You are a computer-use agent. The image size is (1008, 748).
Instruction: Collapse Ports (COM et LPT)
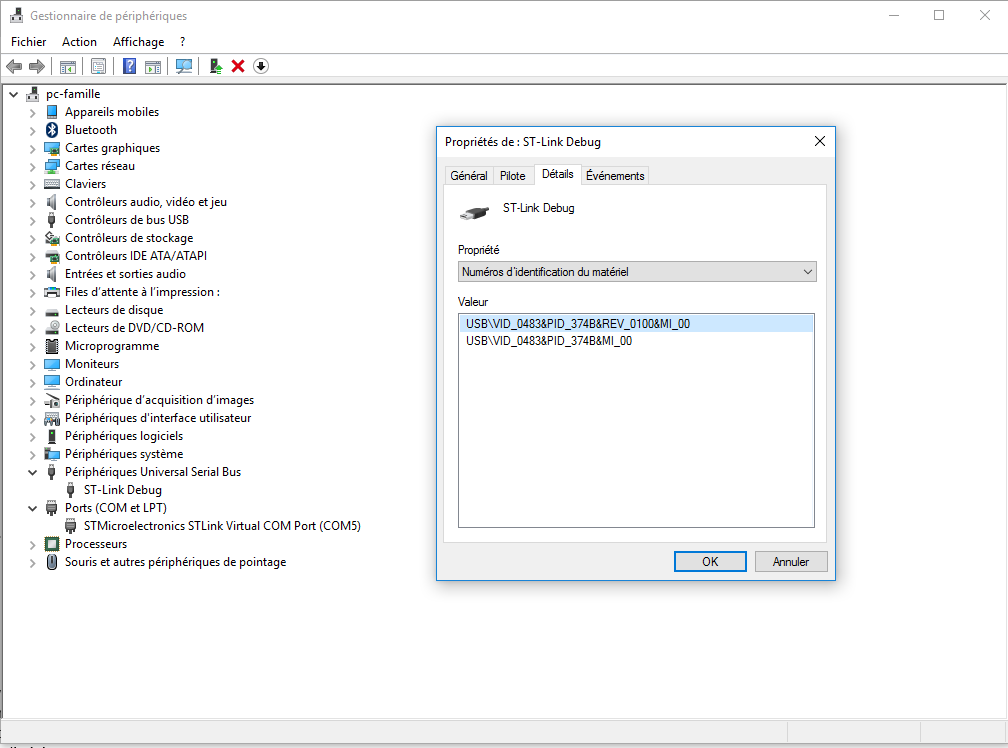pos(32,508)
